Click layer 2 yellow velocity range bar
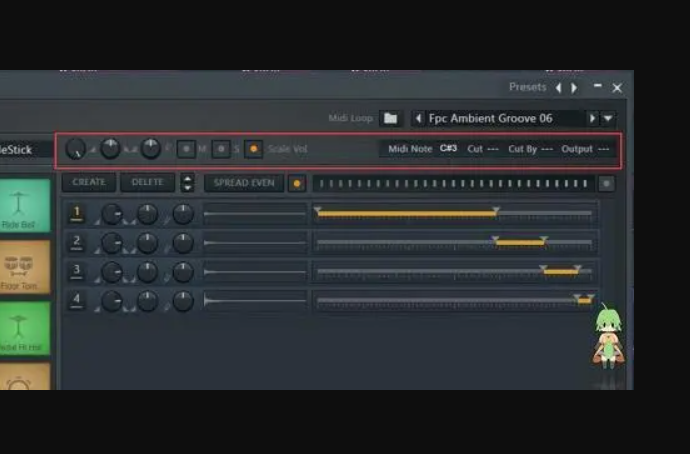The width and height of the screenshot is (690, 454). pos(520,243)
